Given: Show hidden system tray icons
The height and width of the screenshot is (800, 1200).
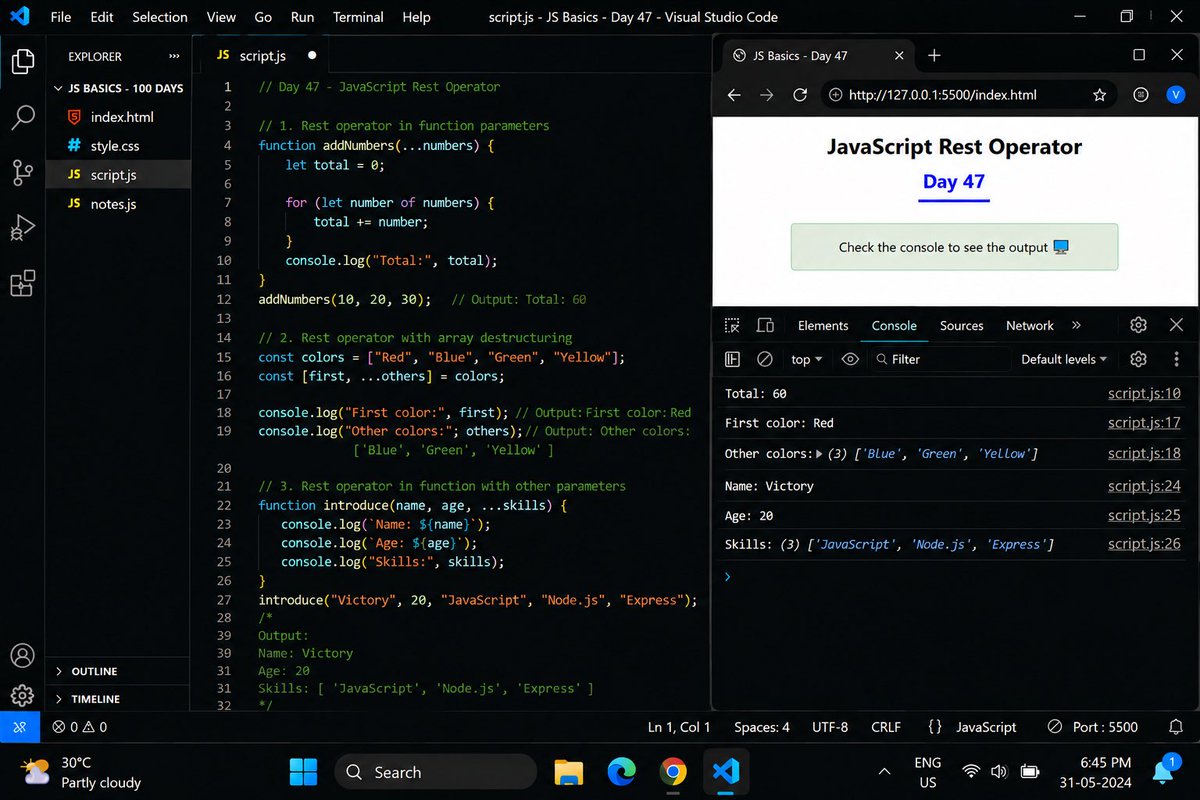Looking at the screenshot, I should point(884,772).
